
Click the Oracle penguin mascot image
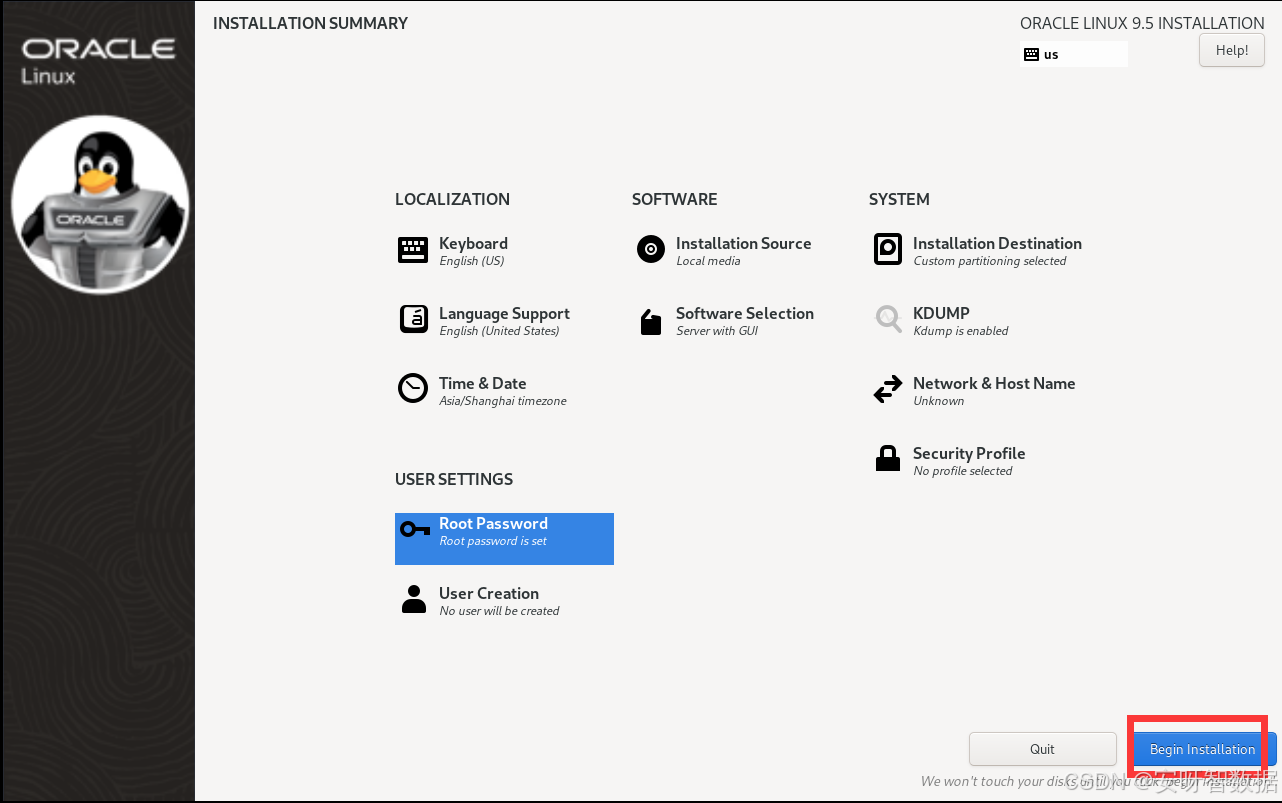pyautogui.click(x=100, y=205)
